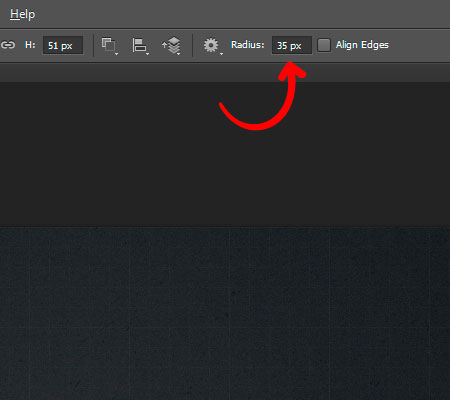Image resolution: width=450 pixels, height=400 pixels.
Task: Open the Path alignment icon
Action: coord(140,45)
